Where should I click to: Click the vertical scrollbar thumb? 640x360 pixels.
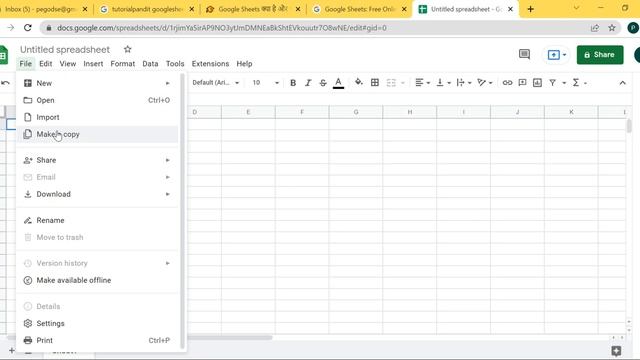629,126
